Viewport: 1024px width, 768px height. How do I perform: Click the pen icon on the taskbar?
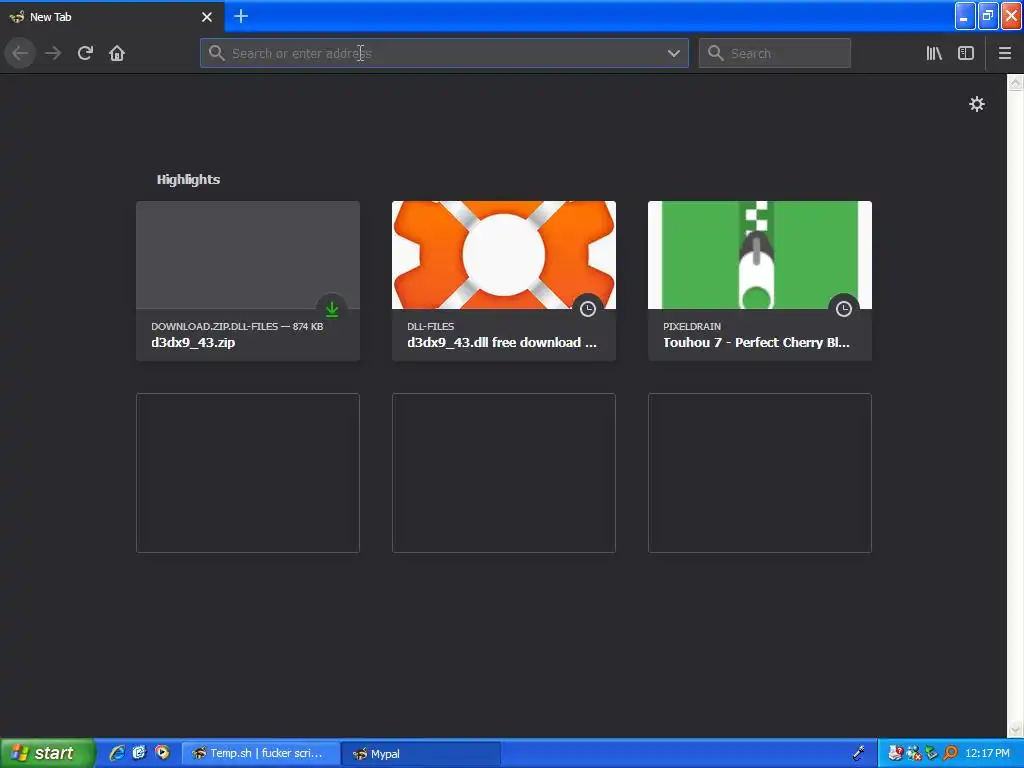pos(859,753)
